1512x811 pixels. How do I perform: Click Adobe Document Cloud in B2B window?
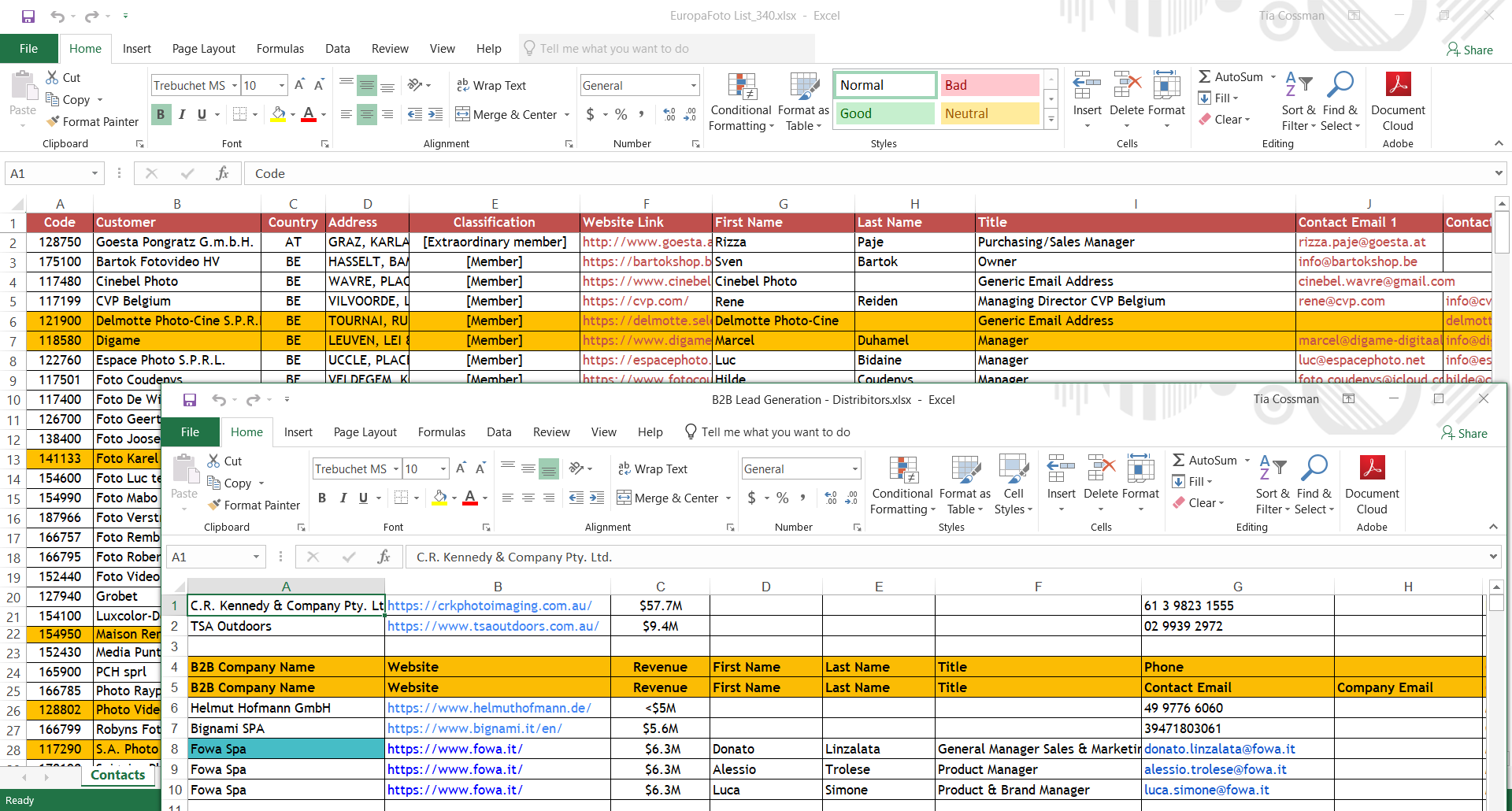pos(1372,484)
